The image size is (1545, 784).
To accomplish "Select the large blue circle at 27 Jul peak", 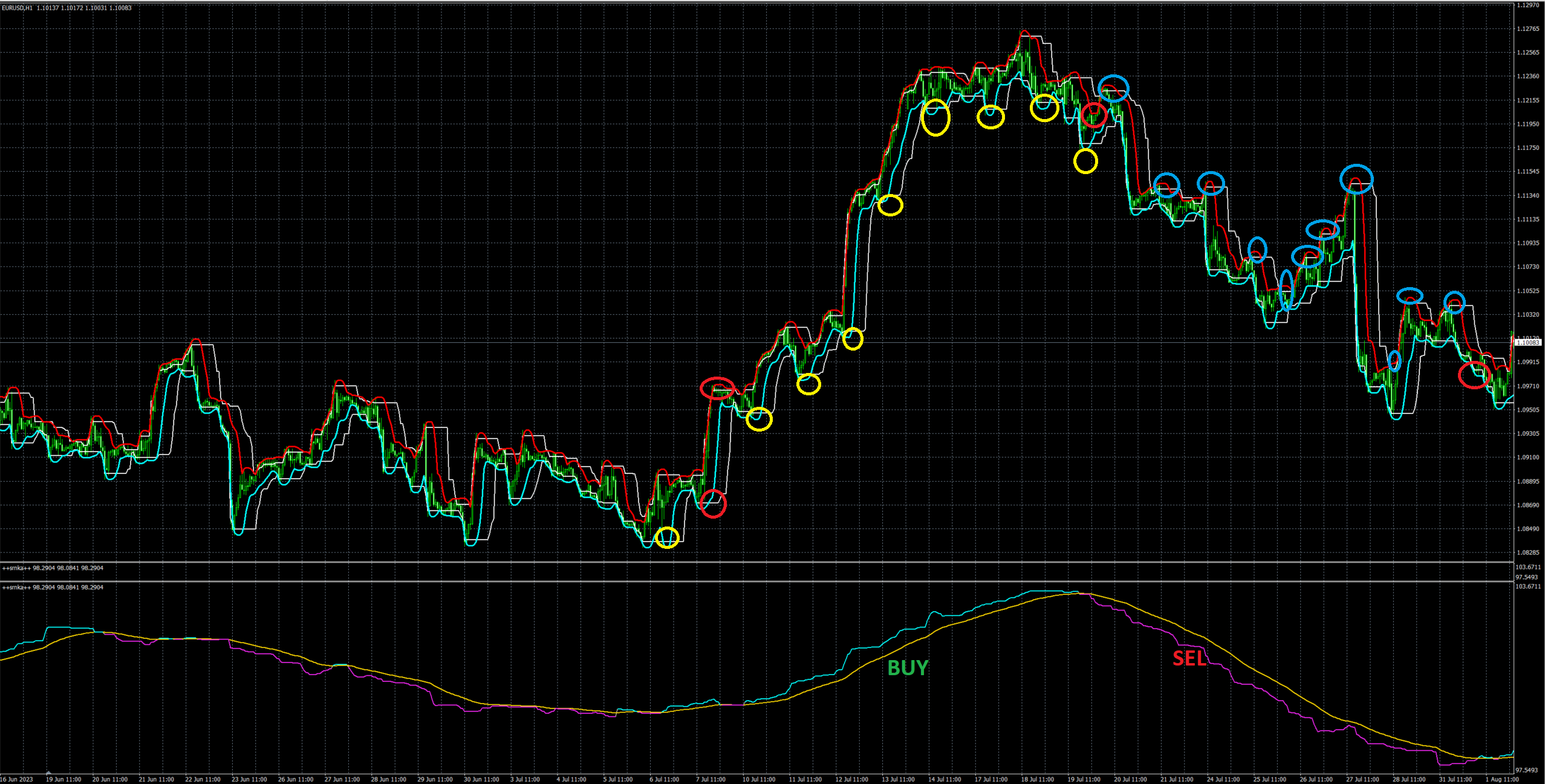I will (x=1356, y=179).
